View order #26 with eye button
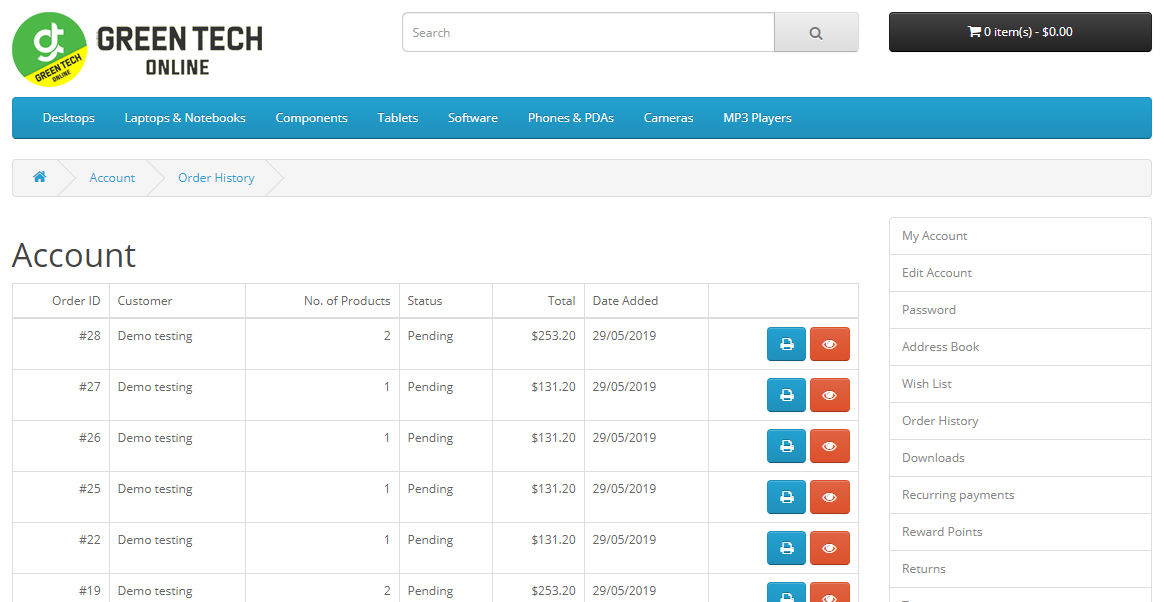This screenshot has width=1164, height=602. (x=829, y=446)
